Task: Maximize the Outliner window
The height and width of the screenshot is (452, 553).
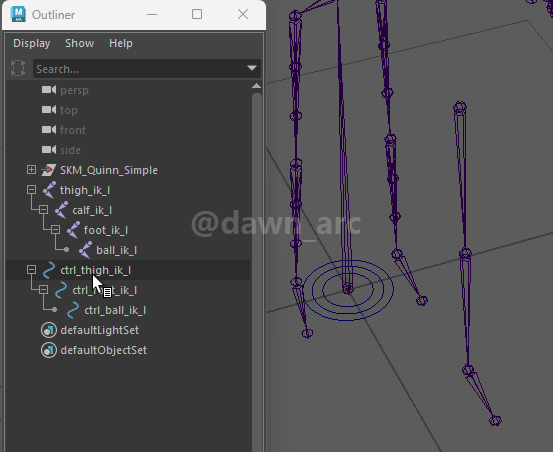Action: click(x=197, y=14)
